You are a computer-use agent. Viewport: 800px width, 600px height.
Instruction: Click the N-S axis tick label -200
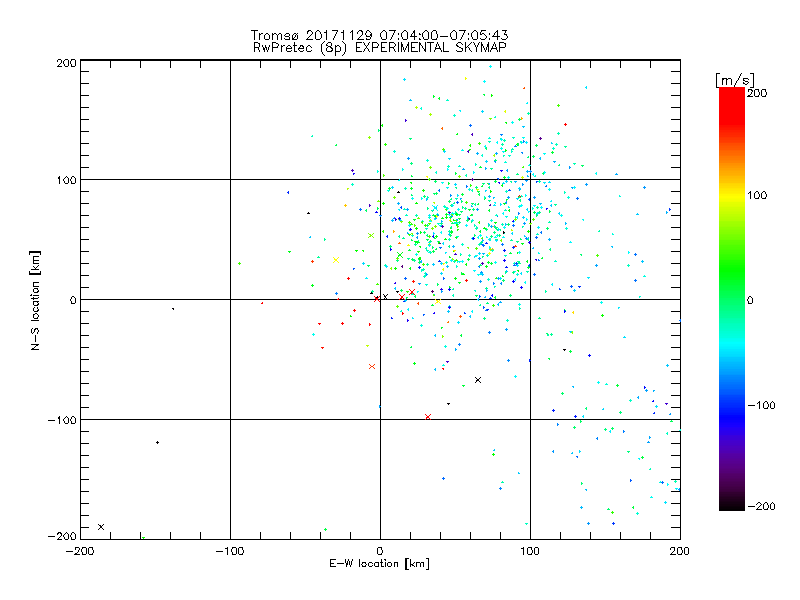pyautogui.click(x=62, y=536)
